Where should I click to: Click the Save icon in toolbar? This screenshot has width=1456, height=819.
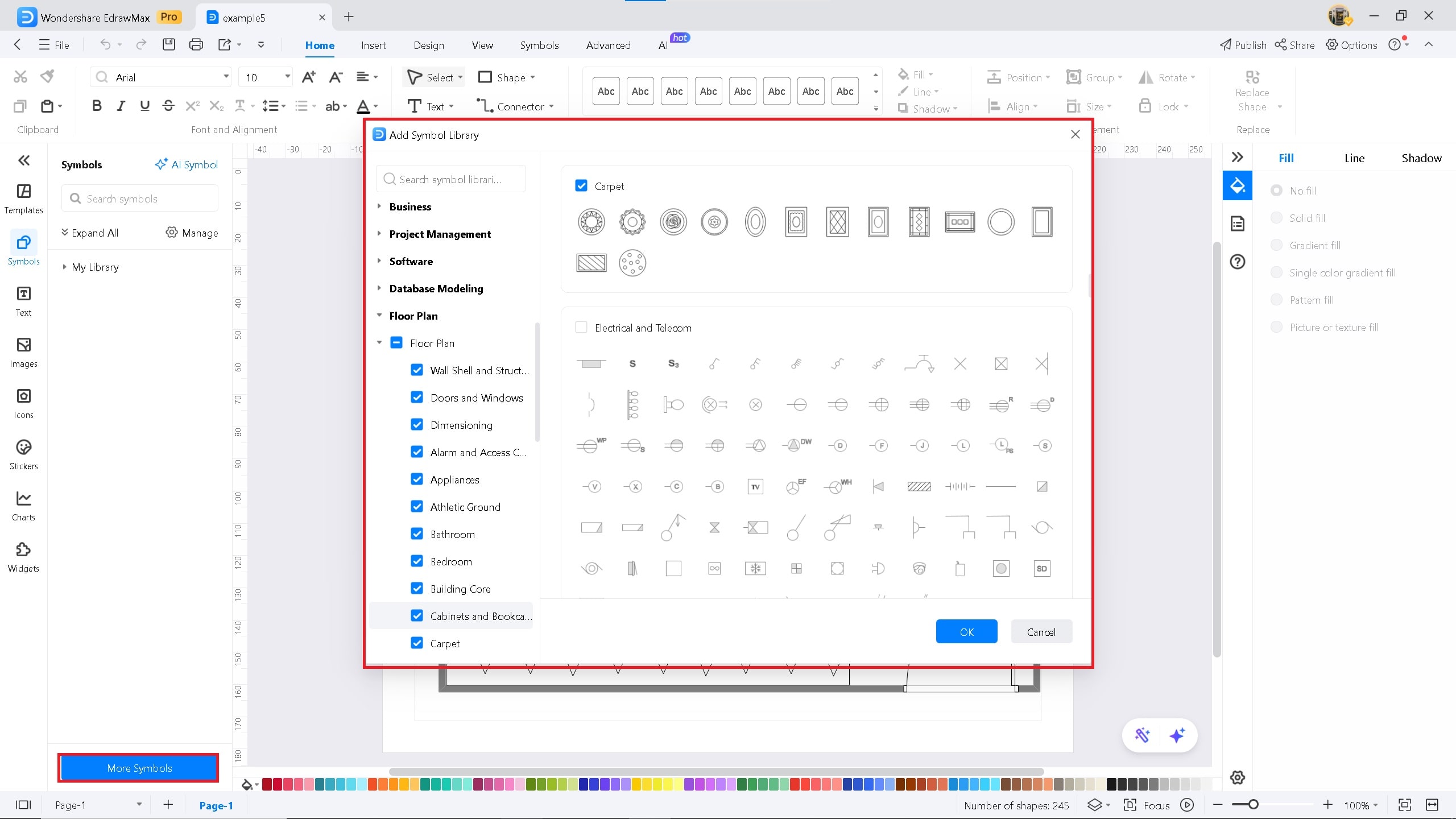coord(169,44)
